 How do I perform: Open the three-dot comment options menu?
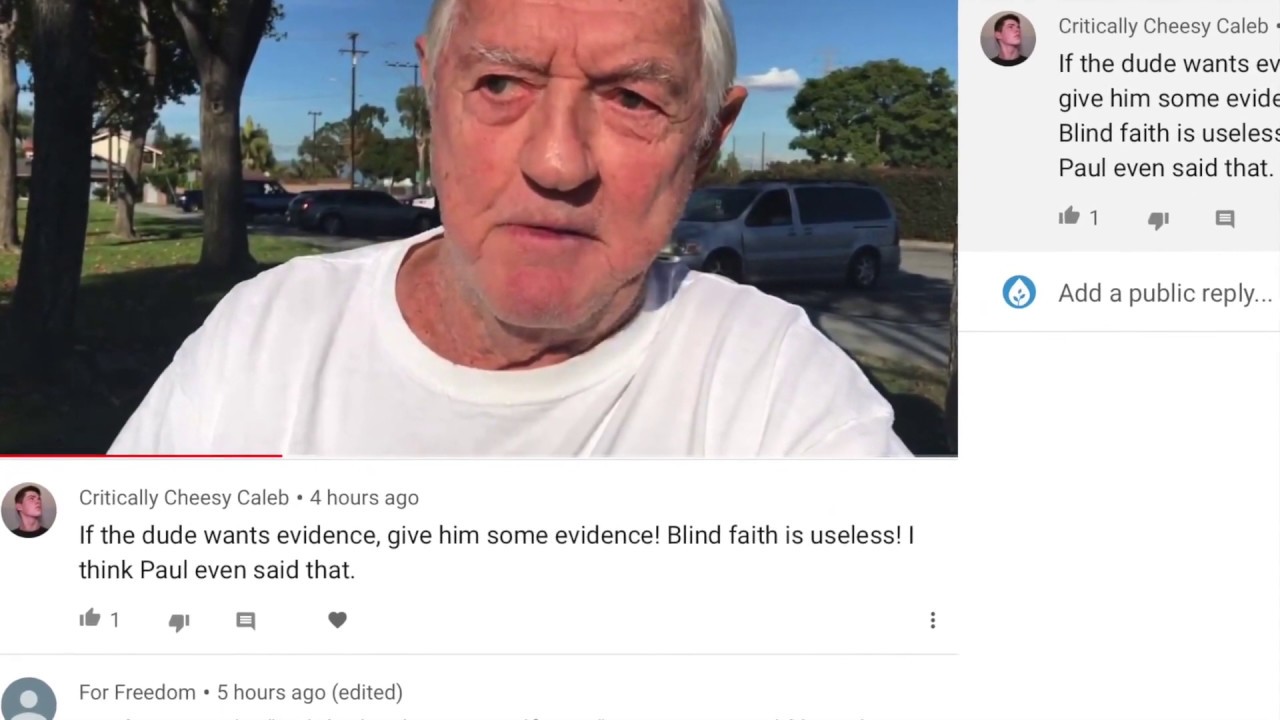click(932, 621)
